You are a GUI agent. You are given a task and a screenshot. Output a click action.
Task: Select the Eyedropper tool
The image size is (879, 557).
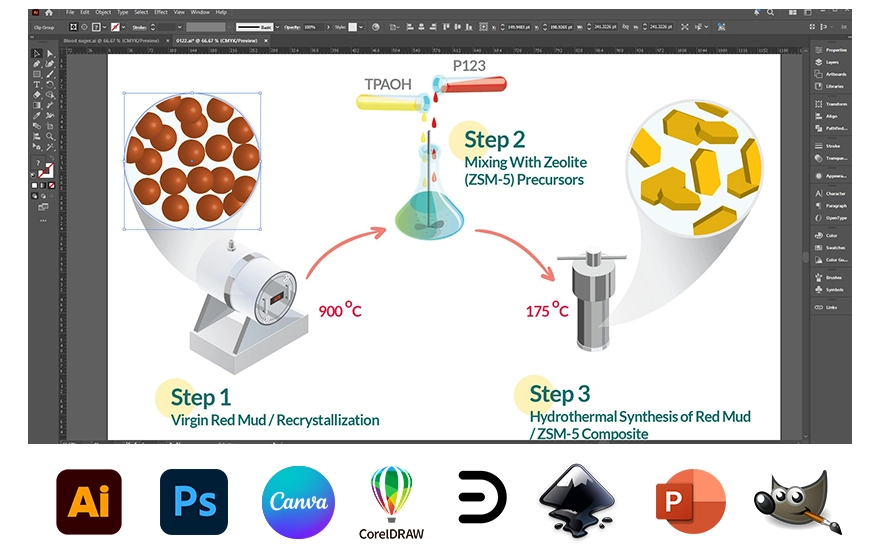[36, 115]
